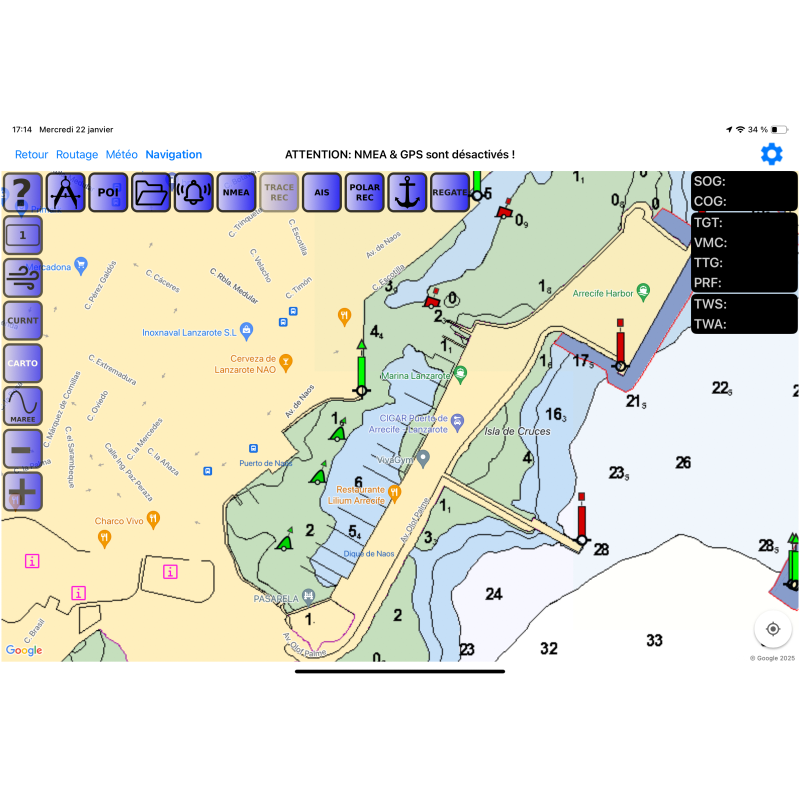800x800 pixels.
Task: Select the divider compass measuring tool
Action: pos(66,192)
